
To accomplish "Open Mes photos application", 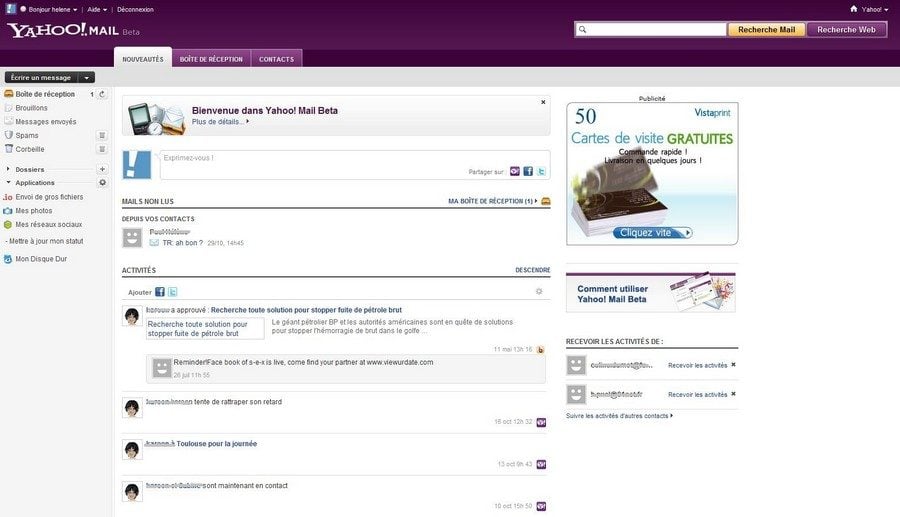I will coord(34,211).
